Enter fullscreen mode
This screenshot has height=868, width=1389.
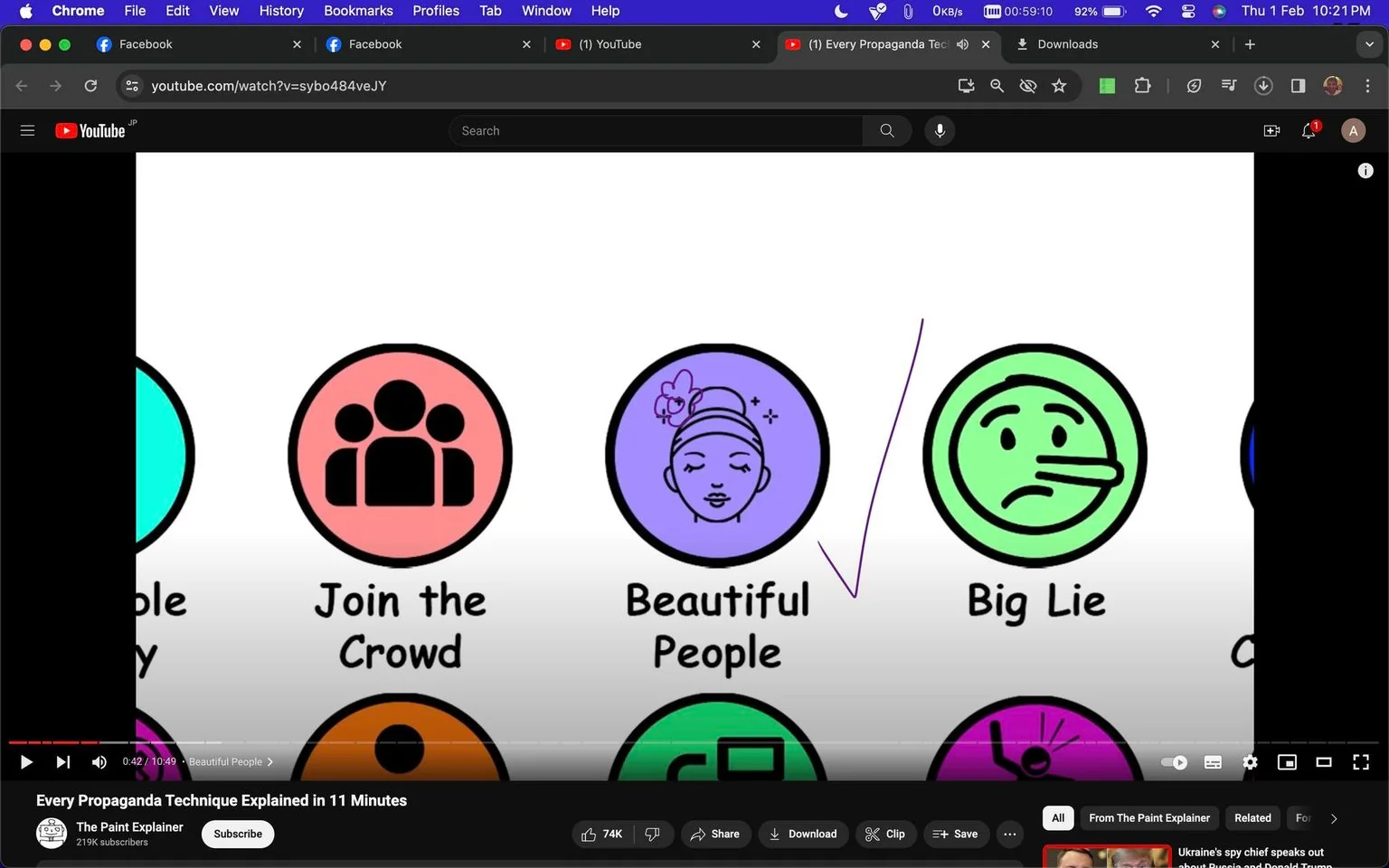1361,762
